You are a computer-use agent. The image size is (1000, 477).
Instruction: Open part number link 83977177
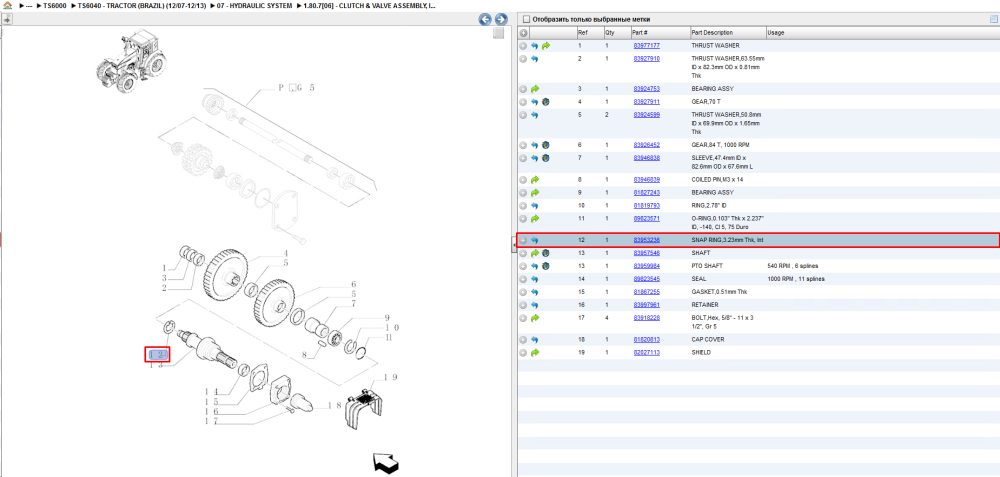pos(646,46)
